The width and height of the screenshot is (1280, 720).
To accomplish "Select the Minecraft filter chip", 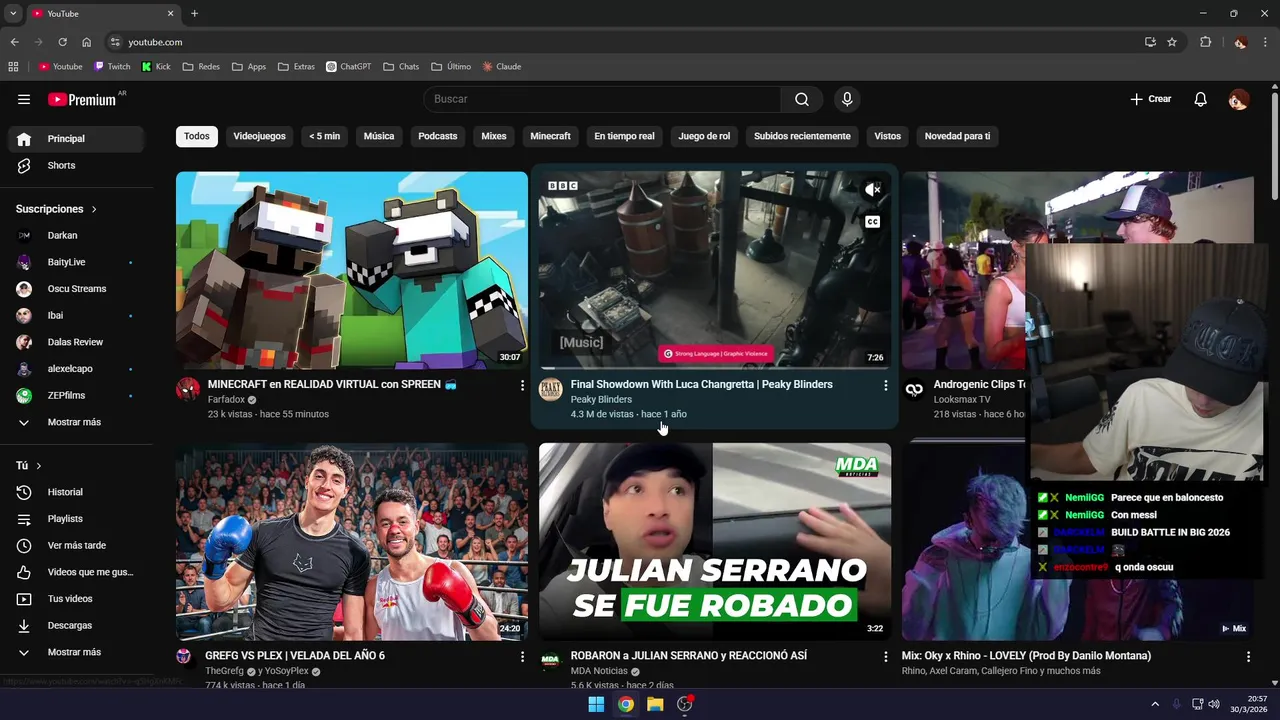I will coord(550,136).
